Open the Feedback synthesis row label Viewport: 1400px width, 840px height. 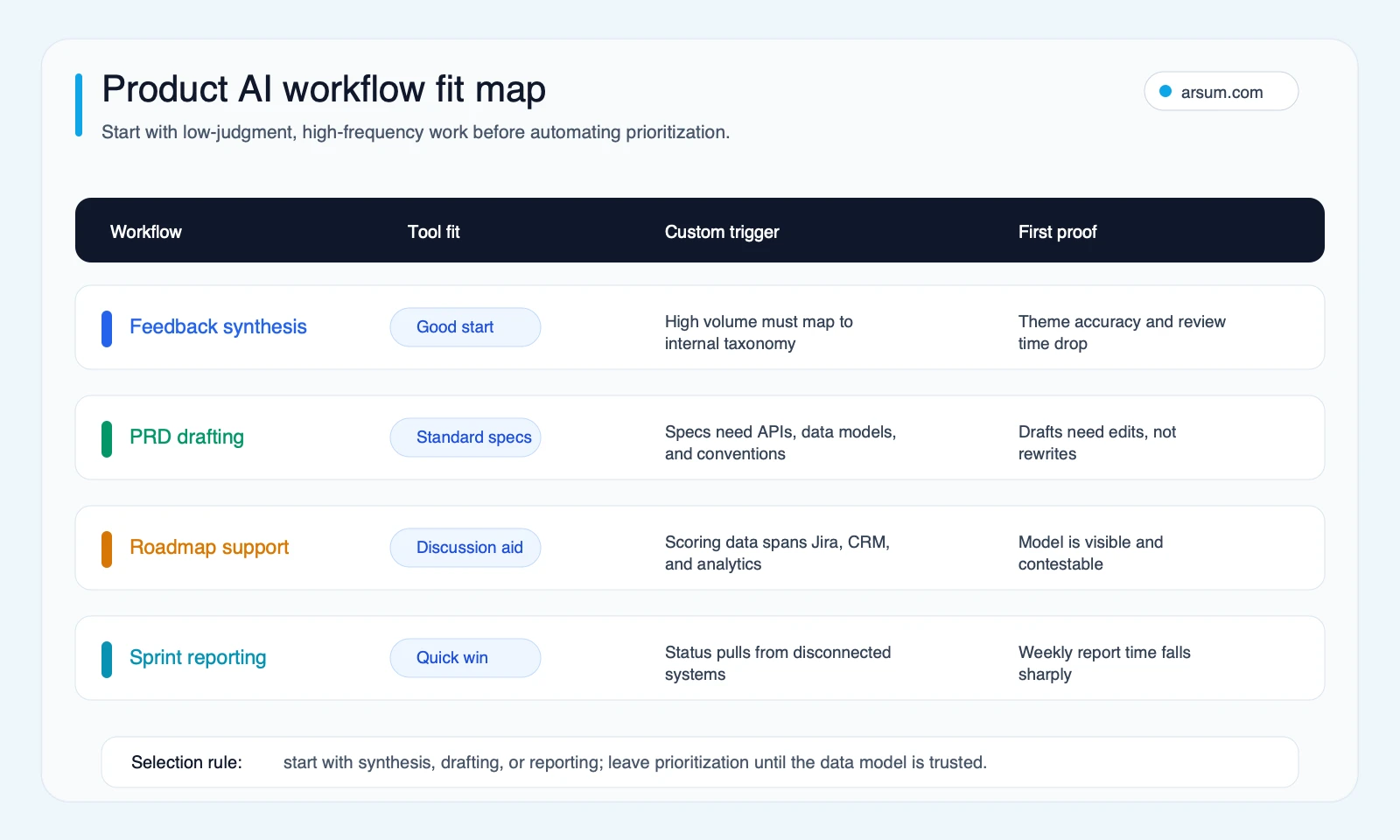tap(218, 326)
